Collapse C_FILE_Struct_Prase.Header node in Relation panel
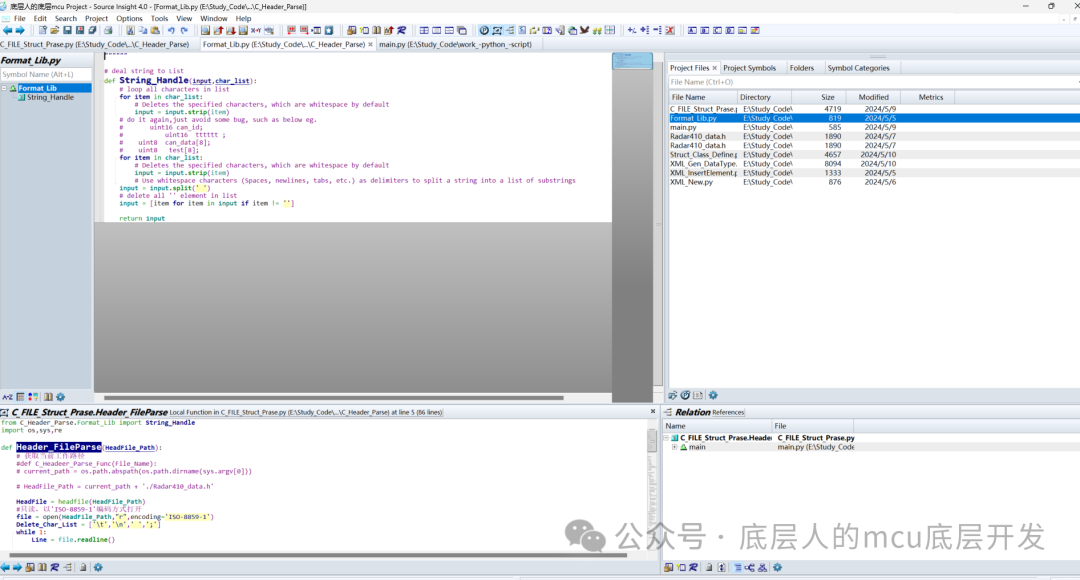Viewport: 1080px width, 580px height. [668, 438]
